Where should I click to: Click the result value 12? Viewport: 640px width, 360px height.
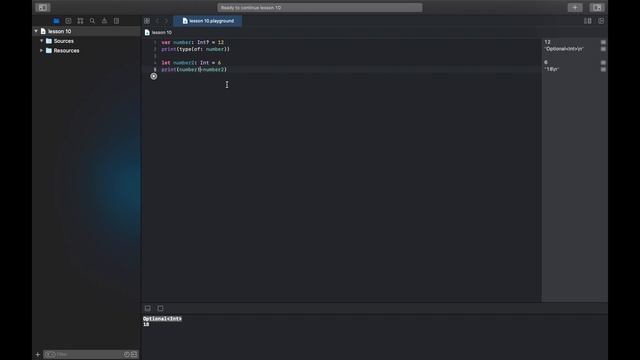[x=547, y=42]
